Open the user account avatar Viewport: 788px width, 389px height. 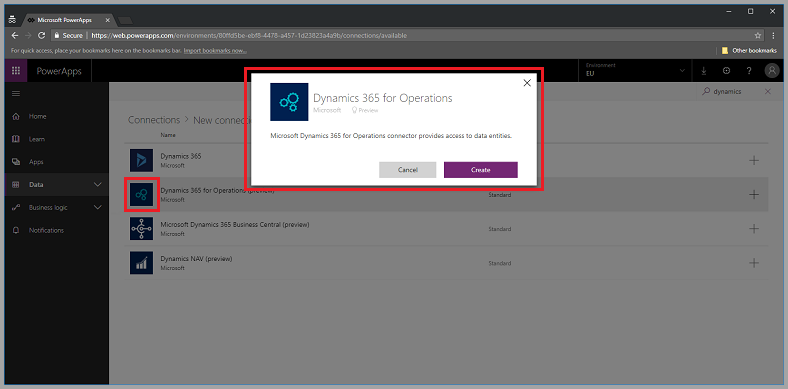click(771, 71)
